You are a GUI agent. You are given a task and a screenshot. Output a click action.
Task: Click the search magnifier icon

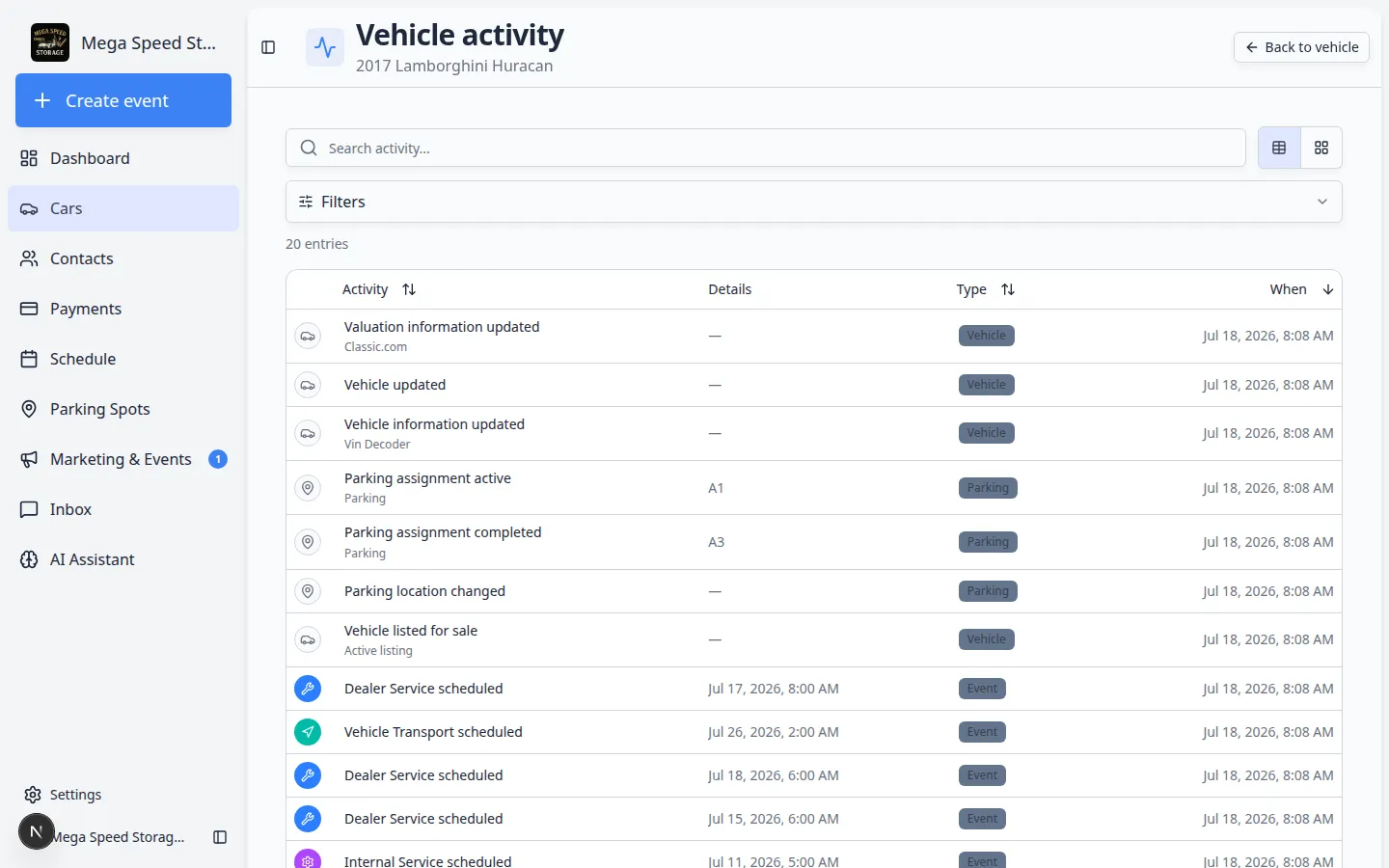309,148
